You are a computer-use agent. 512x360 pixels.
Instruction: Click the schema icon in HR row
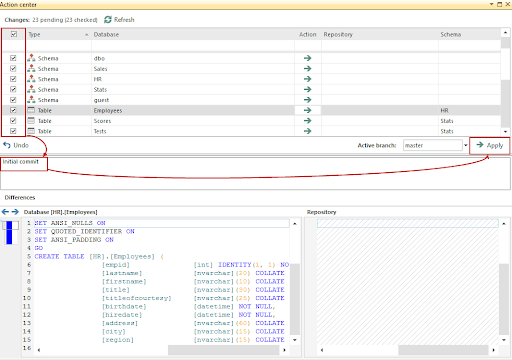click(x=31, y=79)
